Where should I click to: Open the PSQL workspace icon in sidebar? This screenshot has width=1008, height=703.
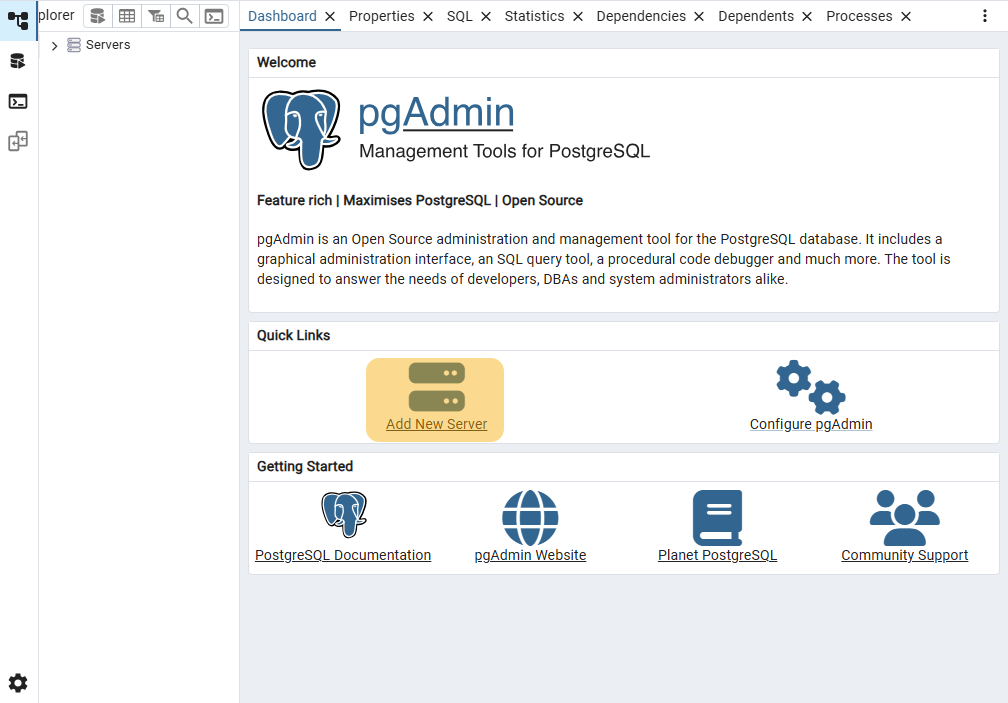(x=18, y=101)
